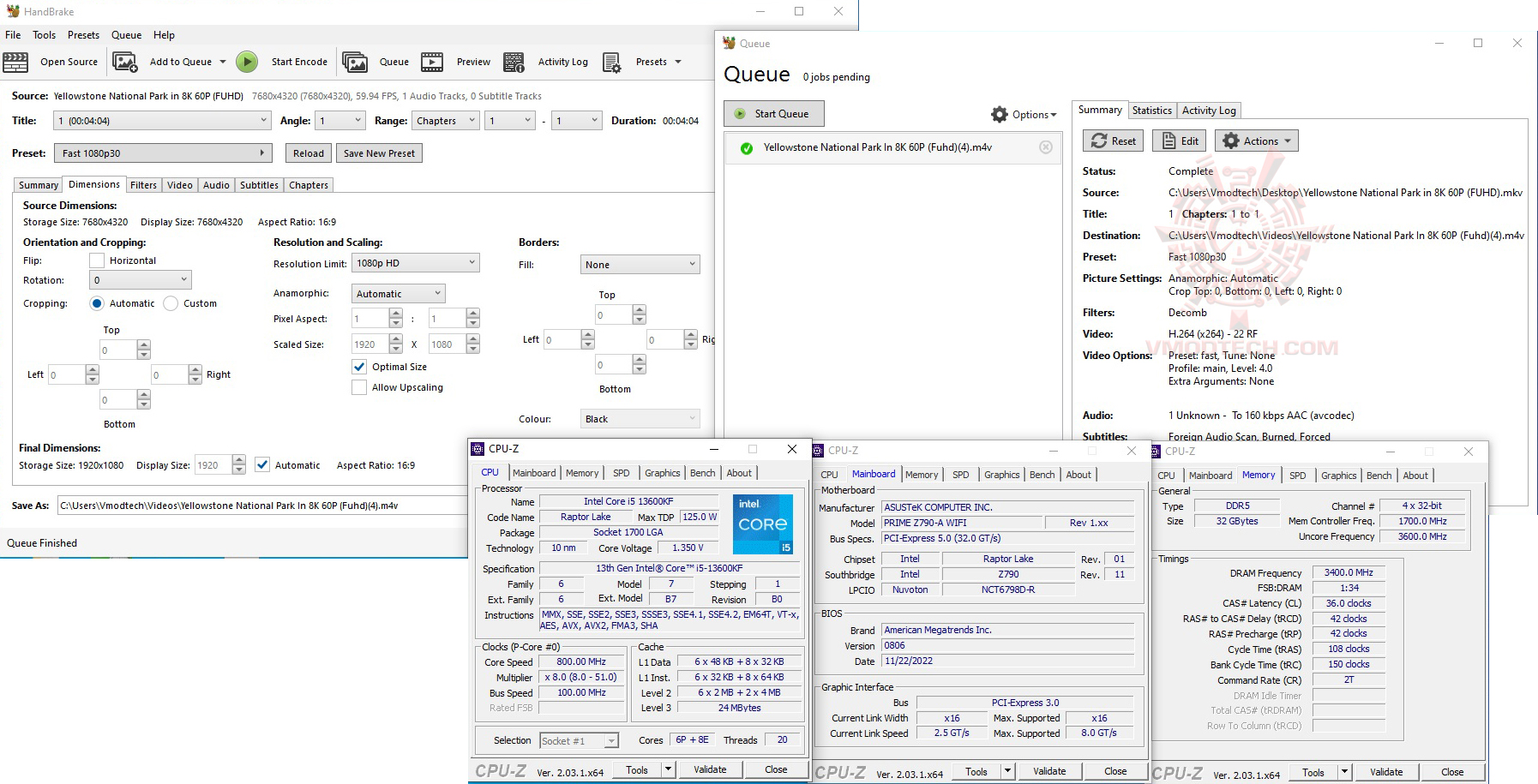Open the Colour dropdown set to Black
The width and height of the screenshot is (1538, 784).
click(x=640, y=419)
